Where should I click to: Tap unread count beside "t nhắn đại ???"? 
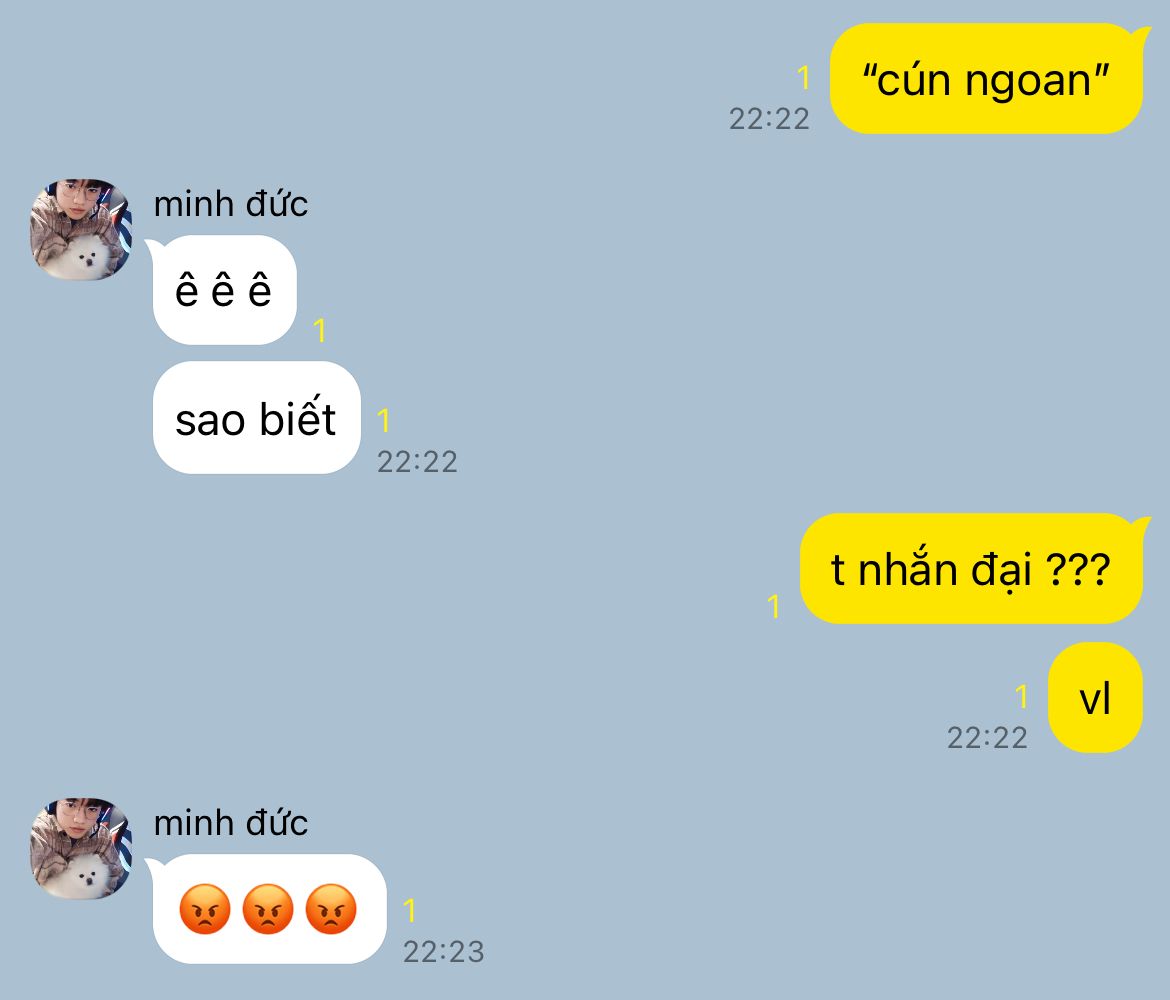774,606
